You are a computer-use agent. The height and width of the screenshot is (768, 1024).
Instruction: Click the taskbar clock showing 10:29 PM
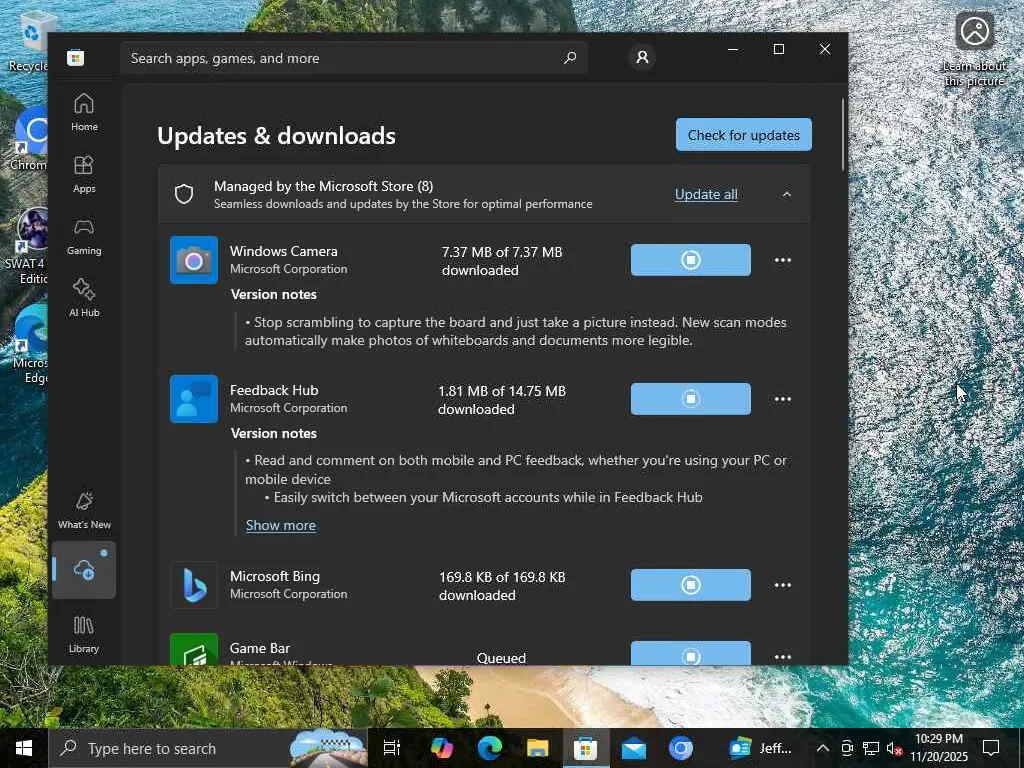coord(939,748)
